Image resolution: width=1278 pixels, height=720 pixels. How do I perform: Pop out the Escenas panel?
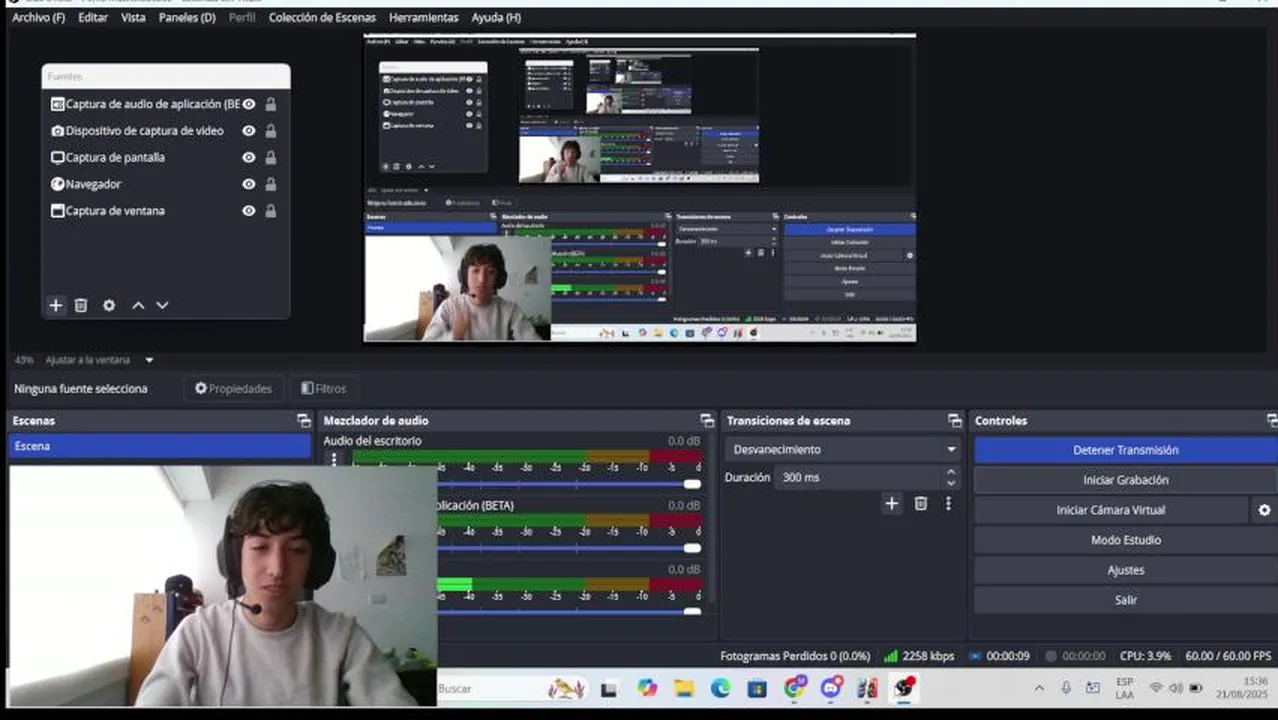click(304, 421)
